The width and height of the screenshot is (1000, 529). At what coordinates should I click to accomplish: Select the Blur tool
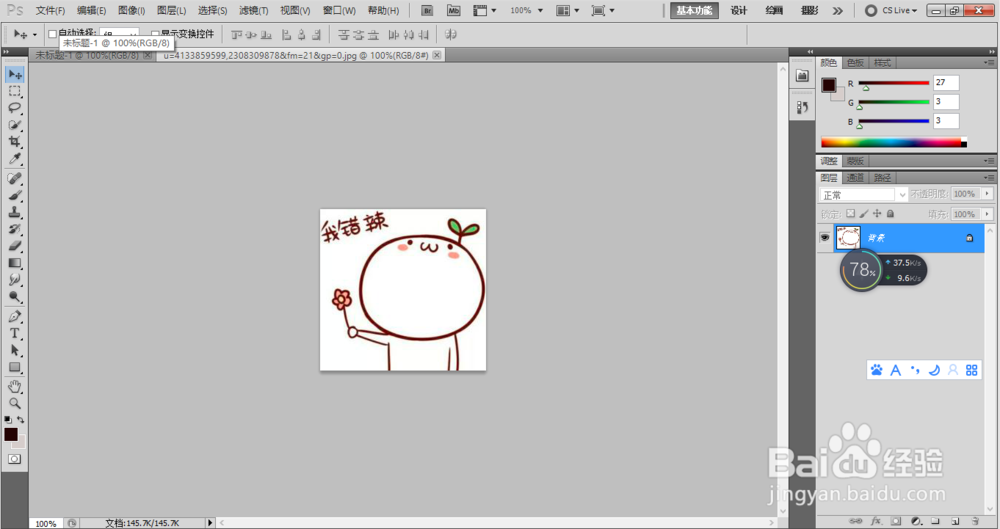click(15, 279)
